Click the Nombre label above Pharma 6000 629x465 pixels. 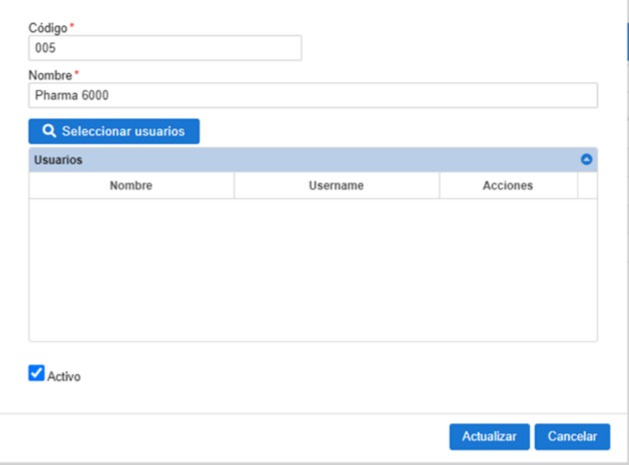pos(50,75)
